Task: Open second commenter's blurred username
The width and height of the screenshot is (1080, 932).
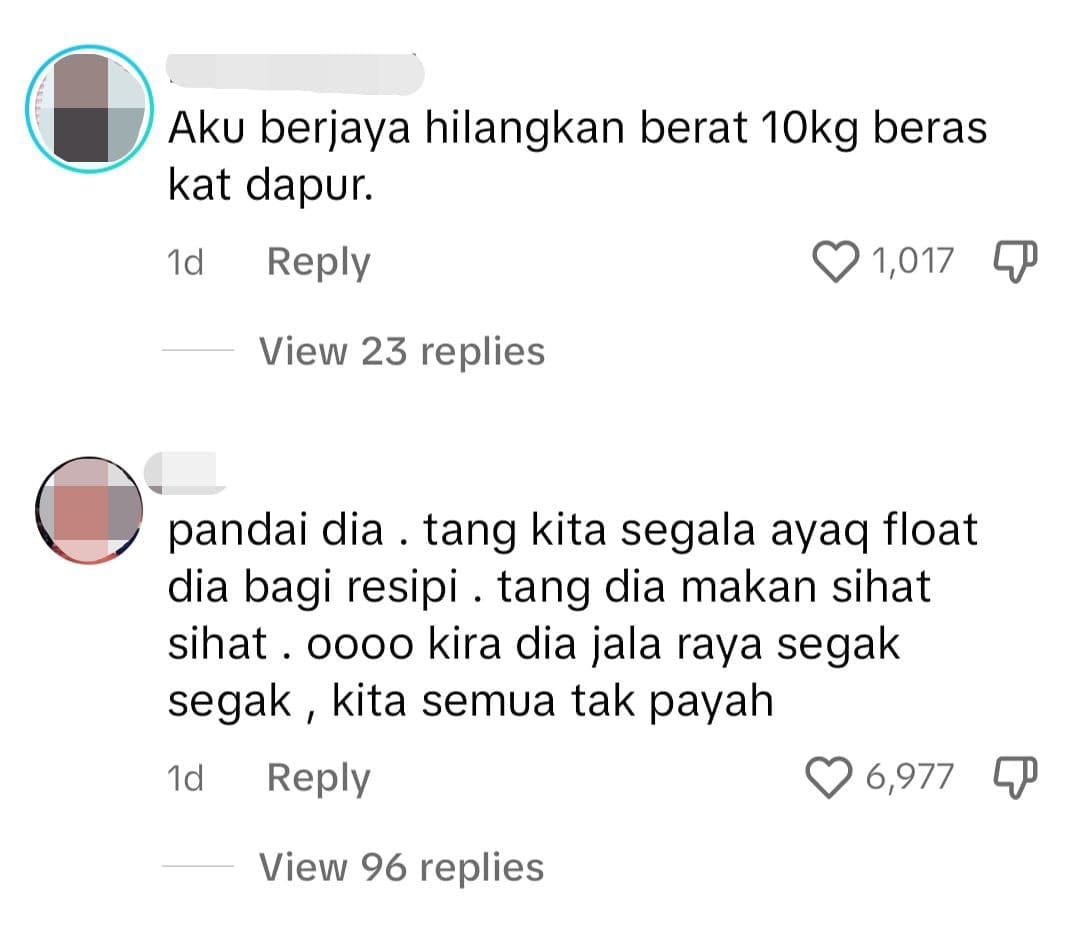Action: click(186, 473)
